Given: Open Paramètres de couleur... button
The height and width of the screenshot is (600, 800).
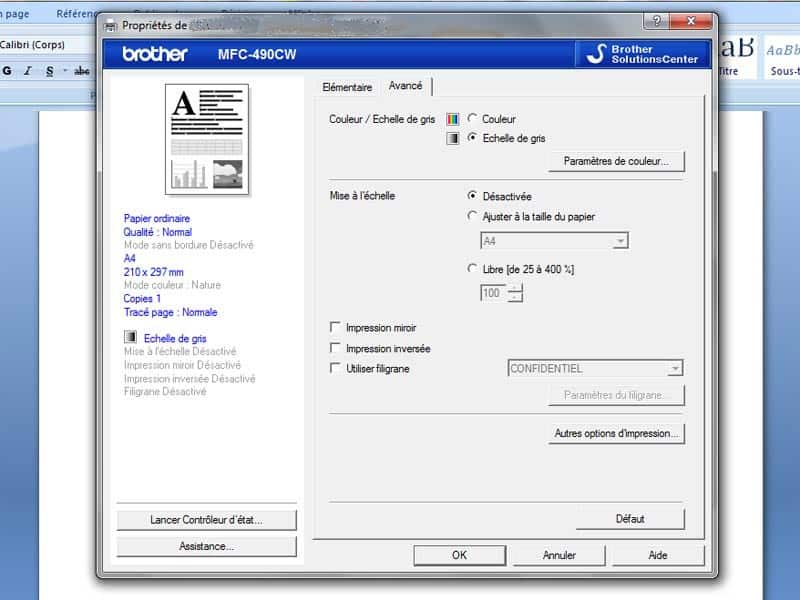Looking at the screenshot, I should 616,161.
